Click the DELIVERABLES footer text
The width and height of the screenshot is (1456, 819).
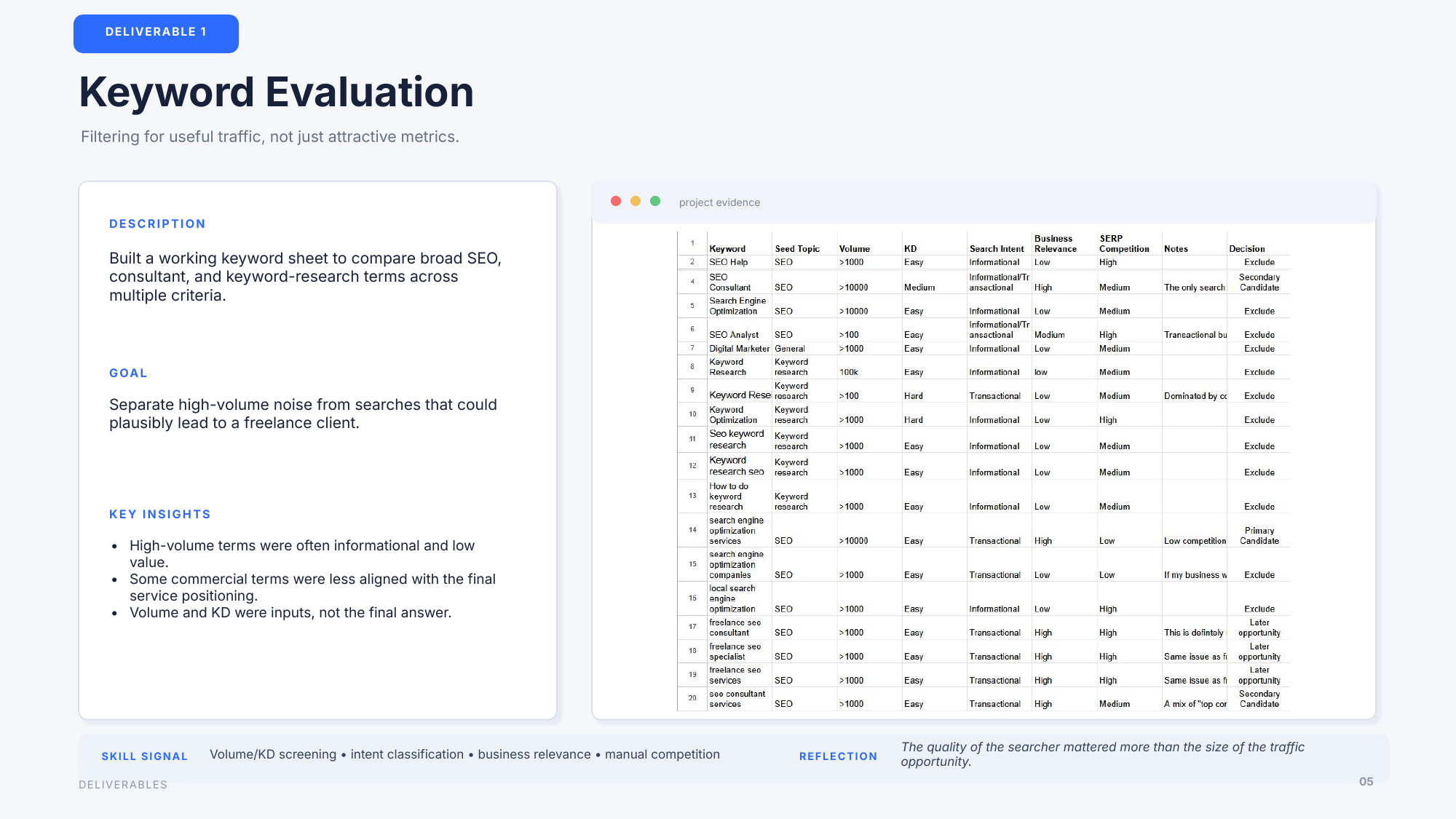(x=123, y=785)
